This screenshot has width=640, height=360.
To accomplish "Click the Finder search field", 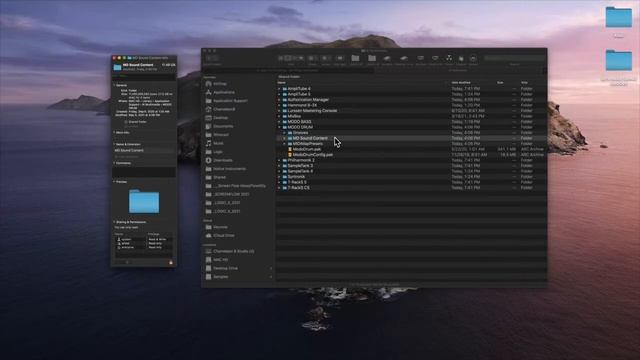I will (x=514, y=58).
